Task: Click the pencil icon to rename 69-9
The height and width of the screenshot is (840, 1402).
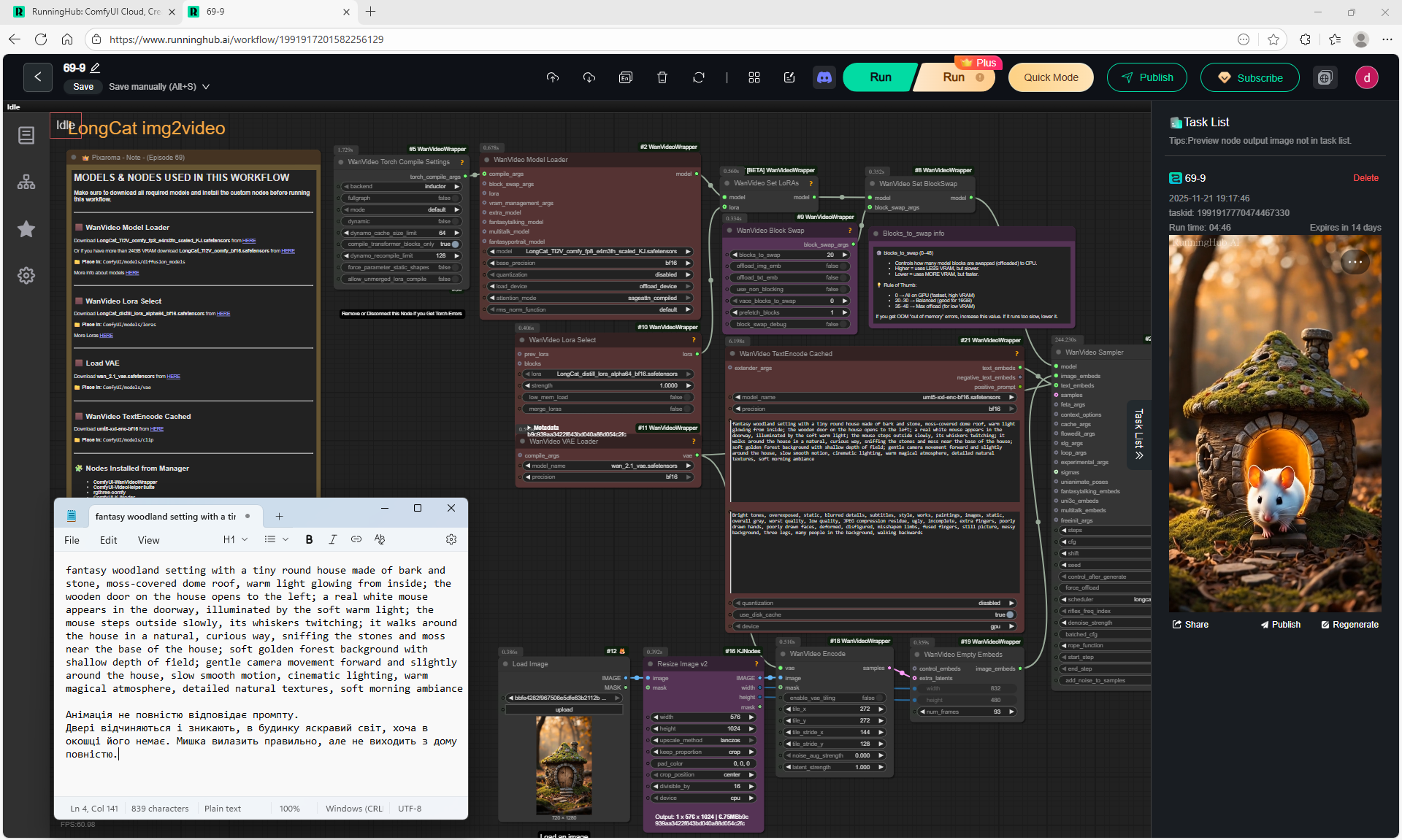Action: pyautogui.click(x=95, y=68)
